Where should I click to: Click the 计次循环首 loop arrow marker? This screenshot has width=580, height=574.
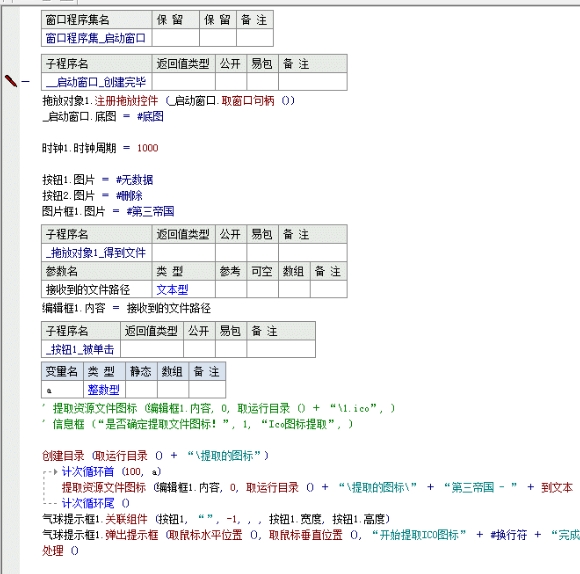55,472
